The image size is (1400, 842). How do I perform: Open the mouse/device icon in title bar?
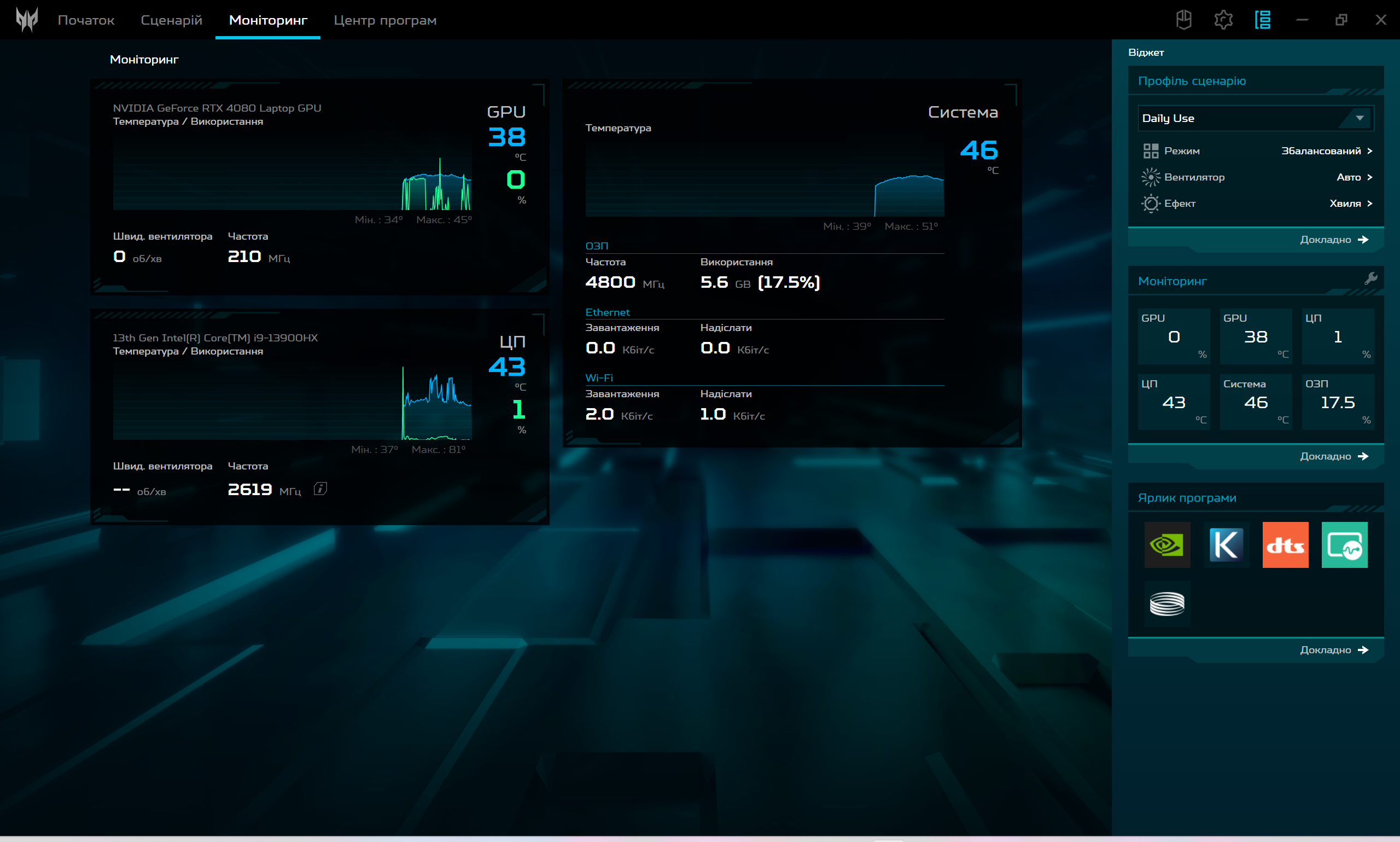[1183, 20]
